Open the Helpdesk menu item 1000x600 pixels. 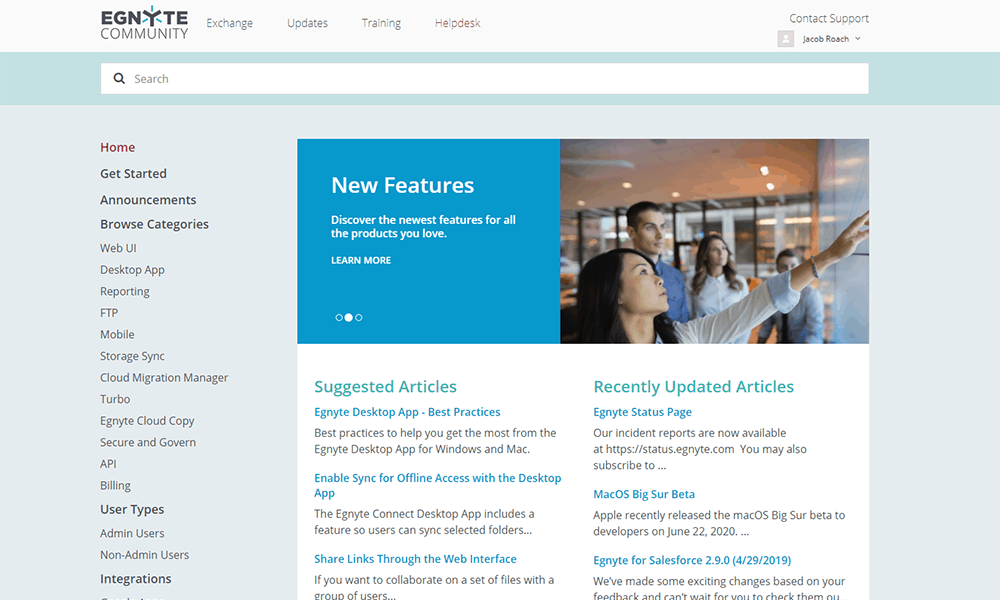click(x=457, y=23)
